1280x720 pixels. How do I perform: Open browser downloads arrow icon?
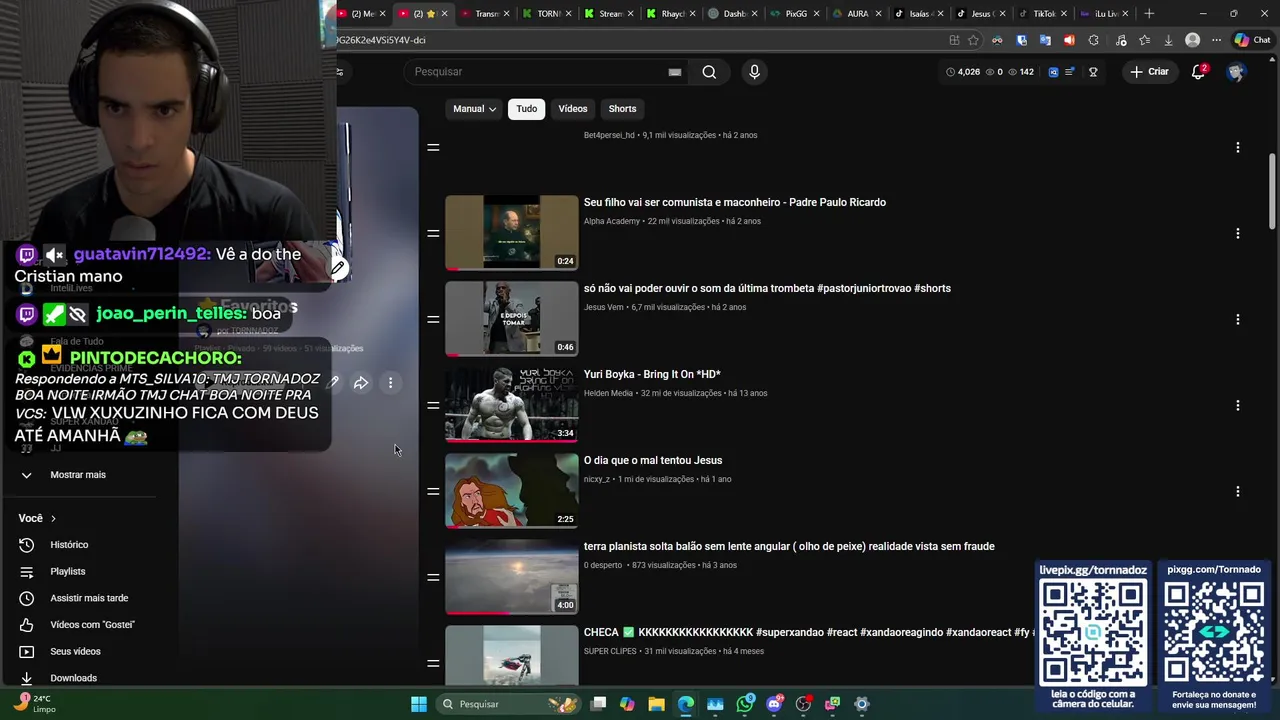tap(1168, 40)
